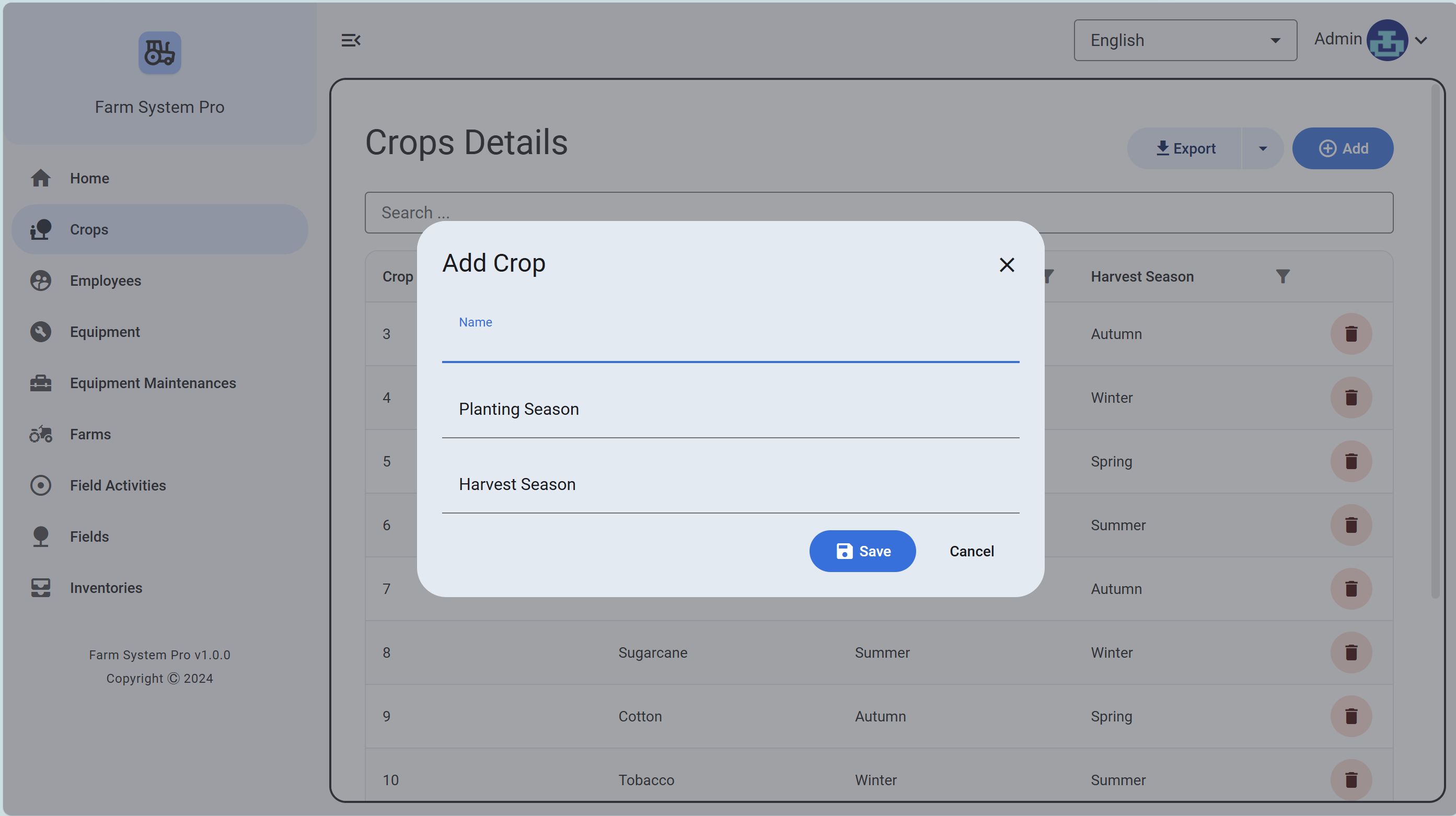Viewport: 1456px width, 816px height.
Task: Open the Harvest Season selector in dialog
Action: pyautogui.click(x=730, y=485)
